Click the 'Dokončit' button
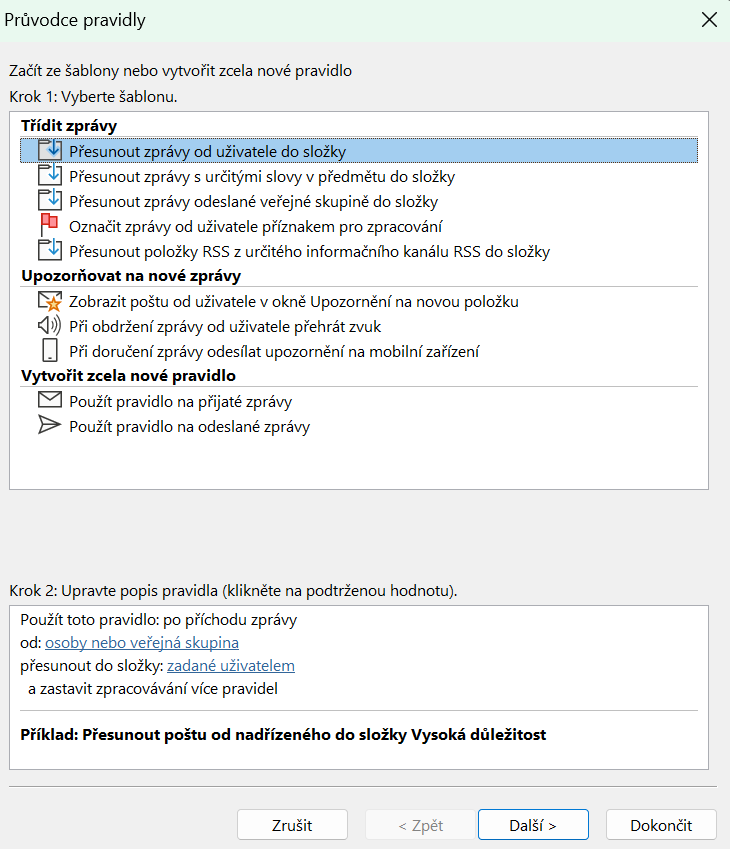This screenshot has height=849, width=730. pos(661,825)
